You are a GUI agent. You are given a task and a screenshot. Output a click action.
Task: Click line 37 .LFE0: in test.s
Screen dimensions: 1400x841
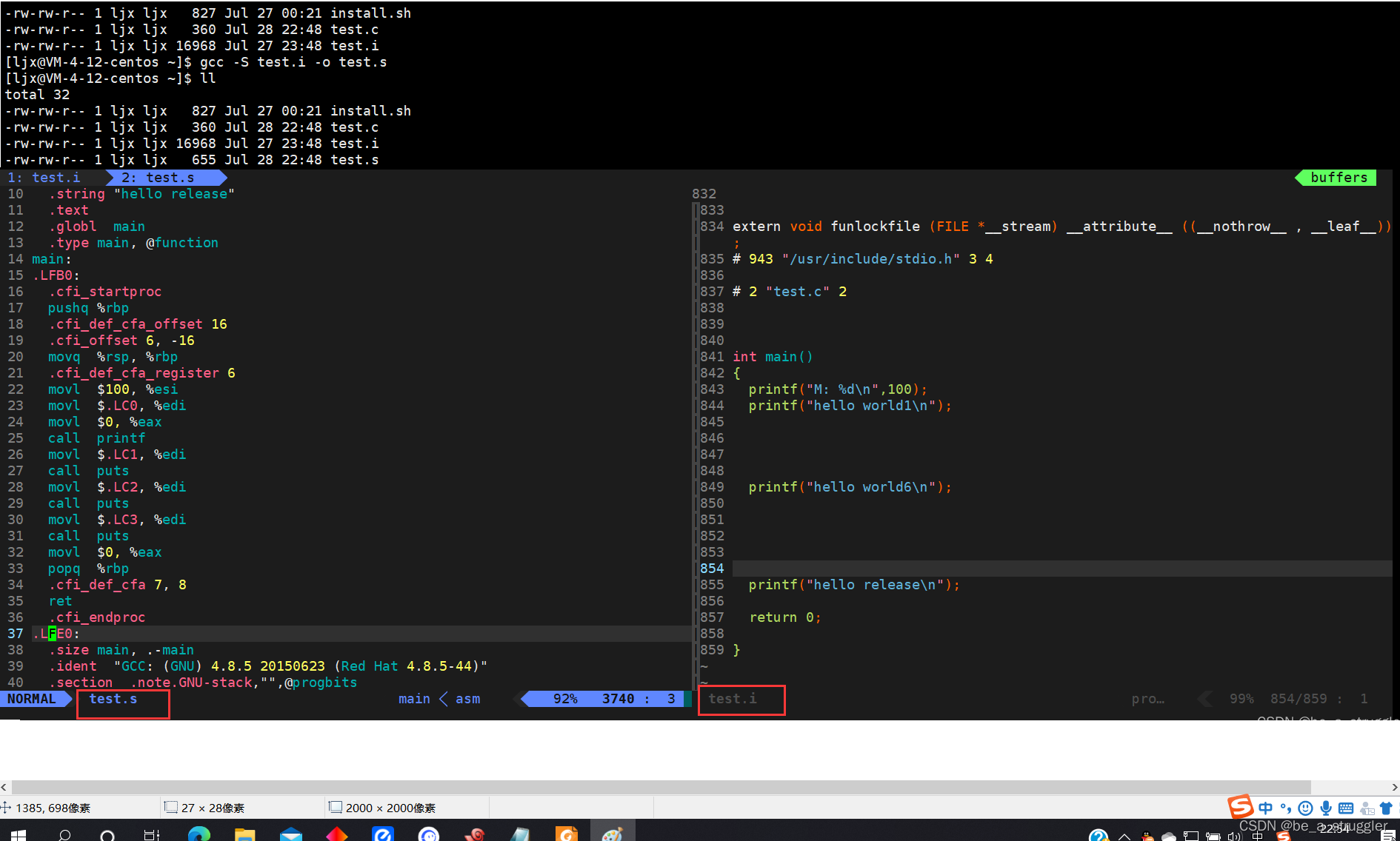[56, 634]
